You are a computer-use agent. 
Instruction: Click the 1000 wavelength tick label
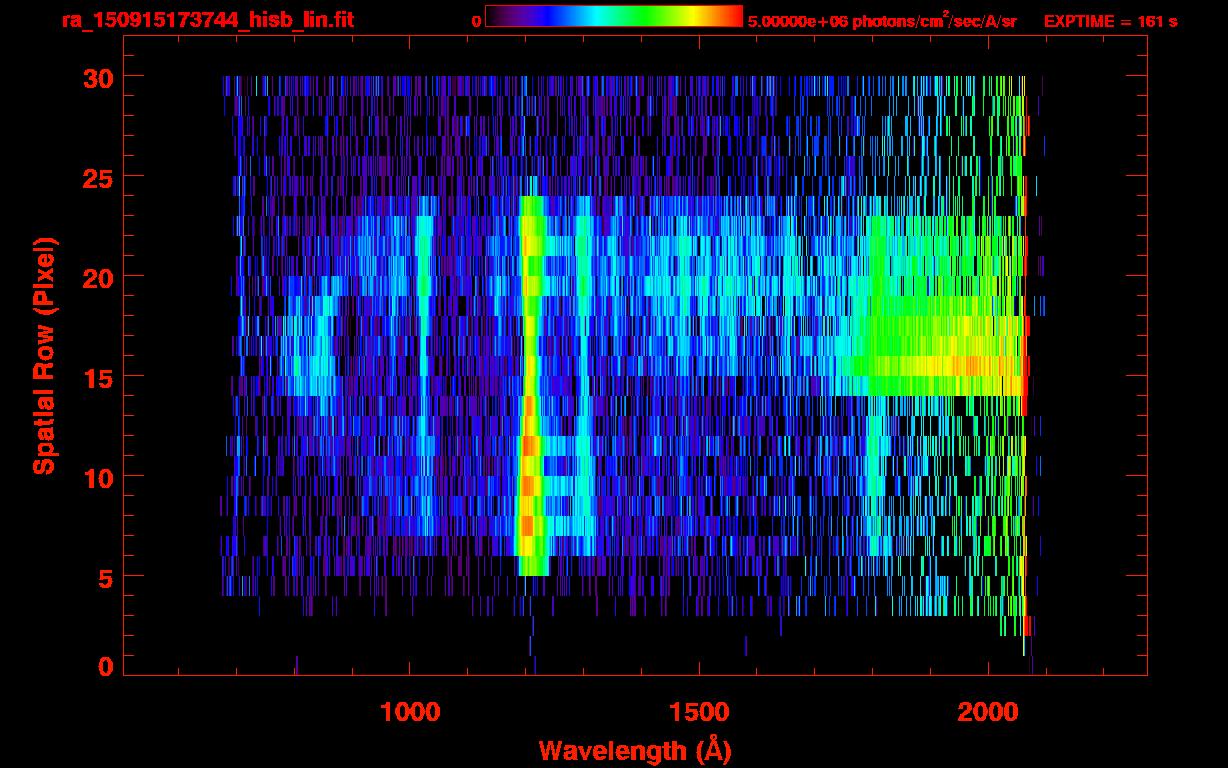[410, 712]
